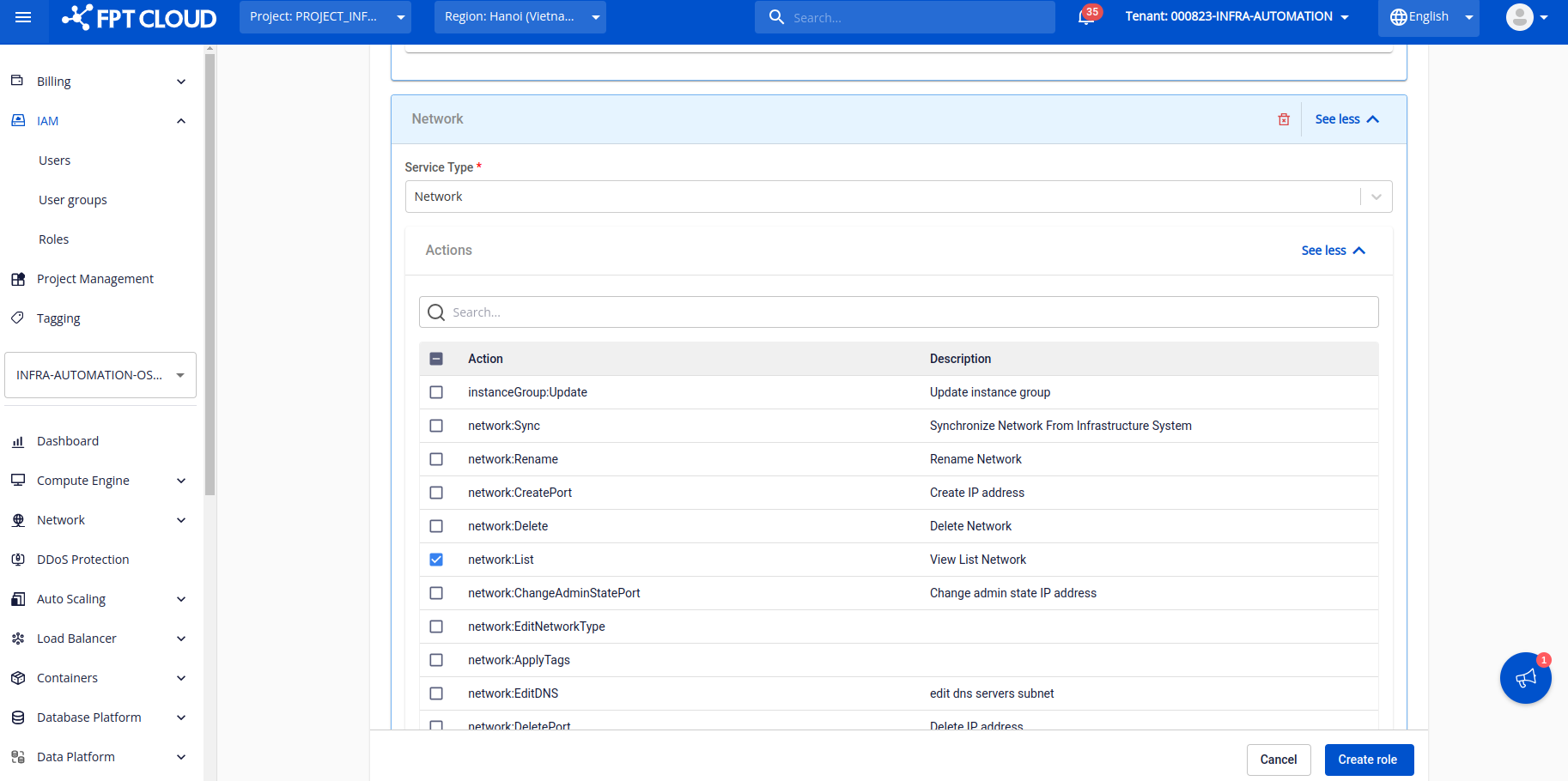Image resolution: width=1568 pixels, height=781 pixels.
Task: Open the Service Type dropdown
Action: click(897, 197)
